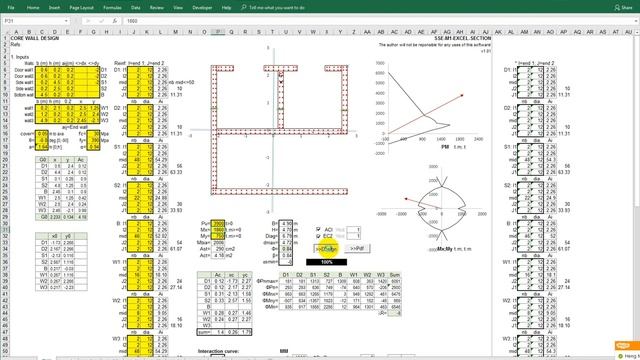Toggle the ACI checkbox
The width and height of the screenshot is (640, 360).
click(x=318, y=230)
